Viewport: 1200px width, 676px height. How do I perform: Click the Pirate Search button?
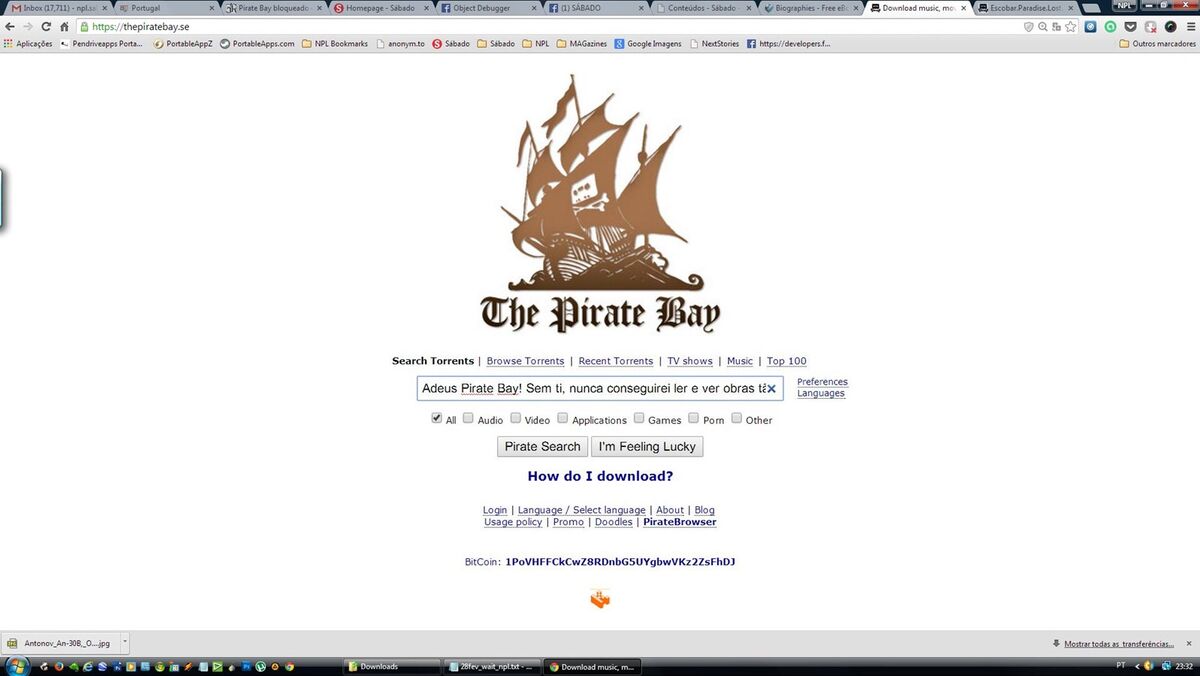[x=542, y=446]
